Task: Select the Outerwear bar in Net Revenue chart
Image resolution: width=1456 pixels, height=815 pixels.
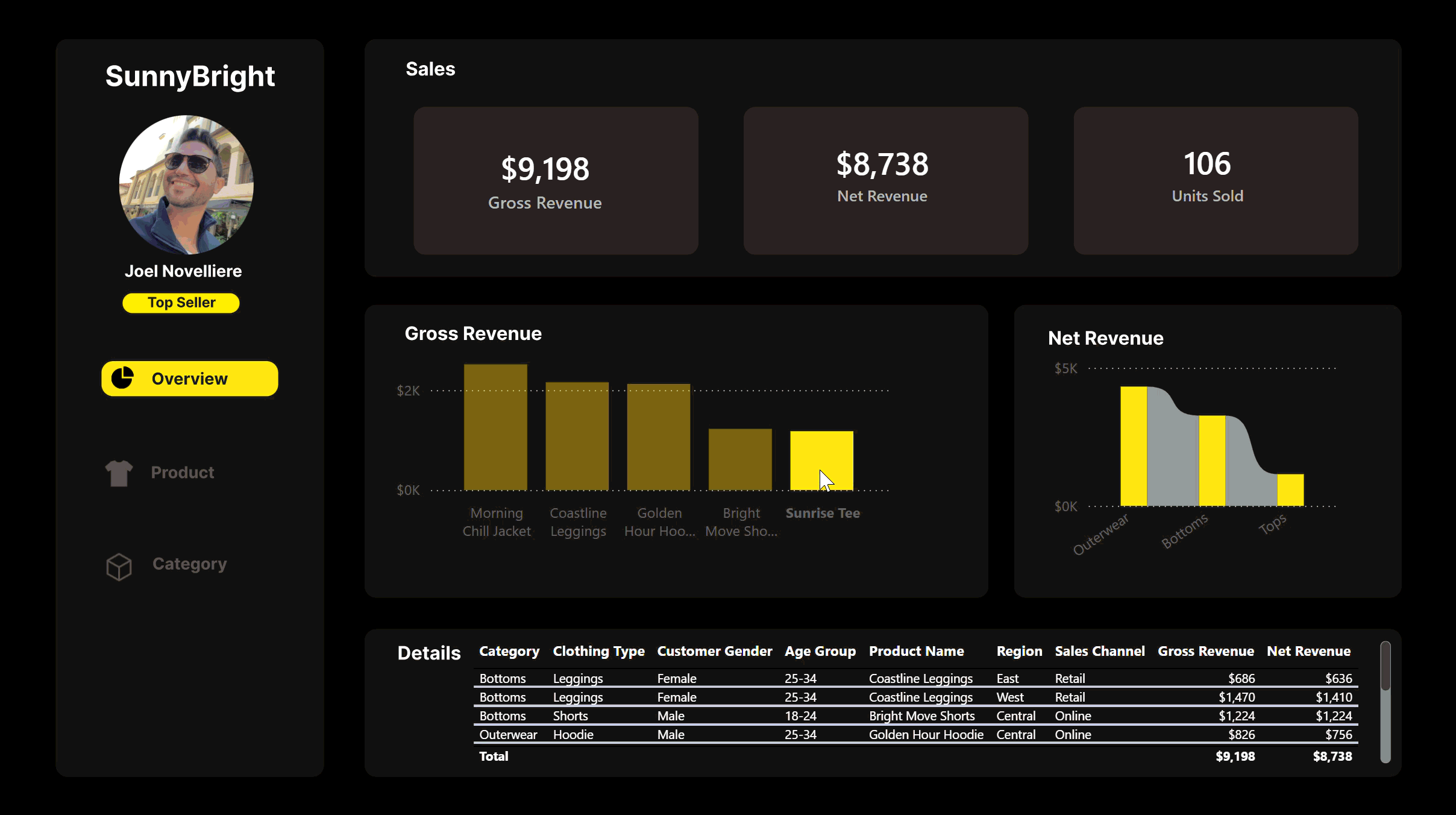Action: coord(1133,446)
